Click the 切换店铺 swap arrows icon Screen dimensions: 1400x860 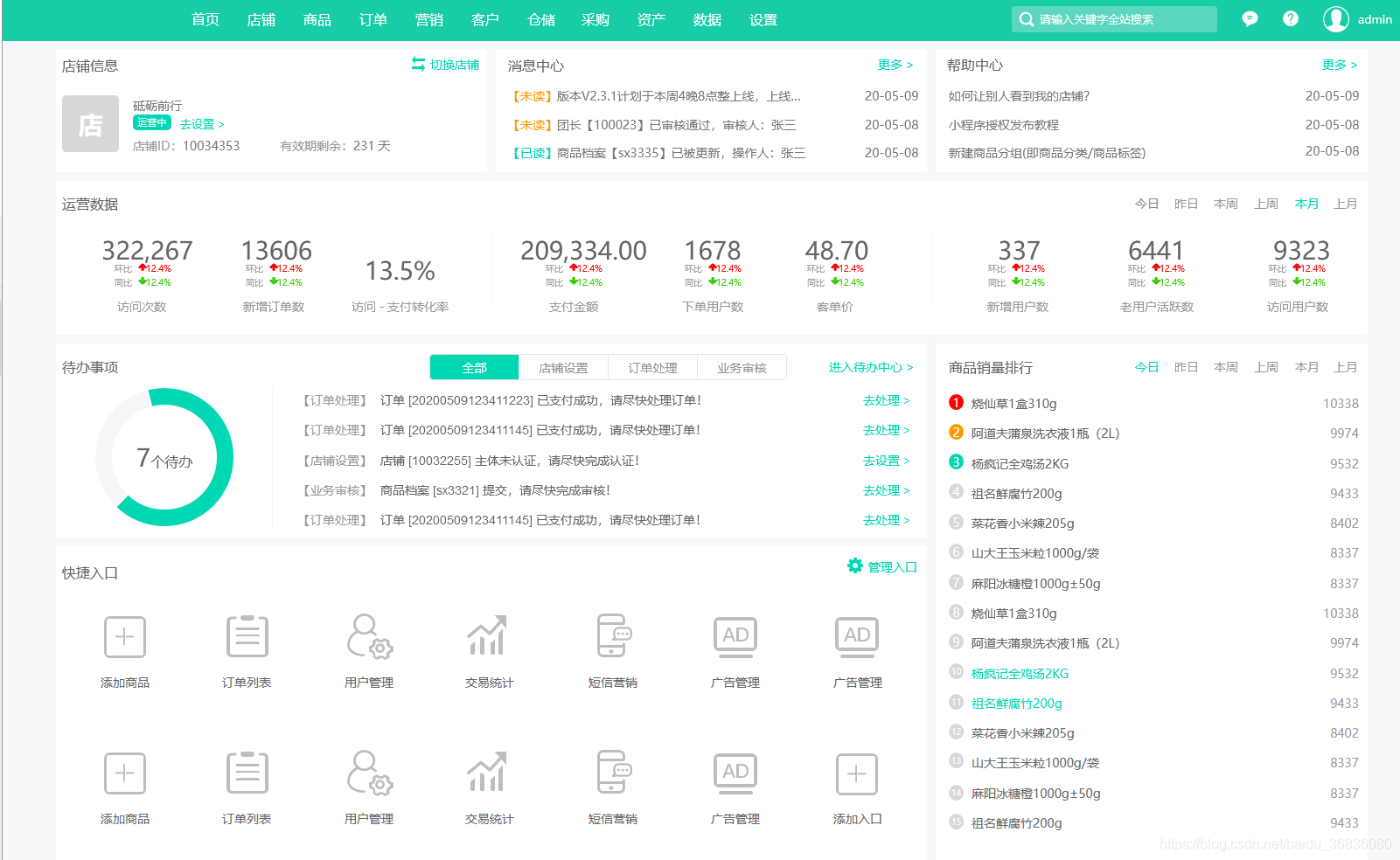[x=418, y=64]
